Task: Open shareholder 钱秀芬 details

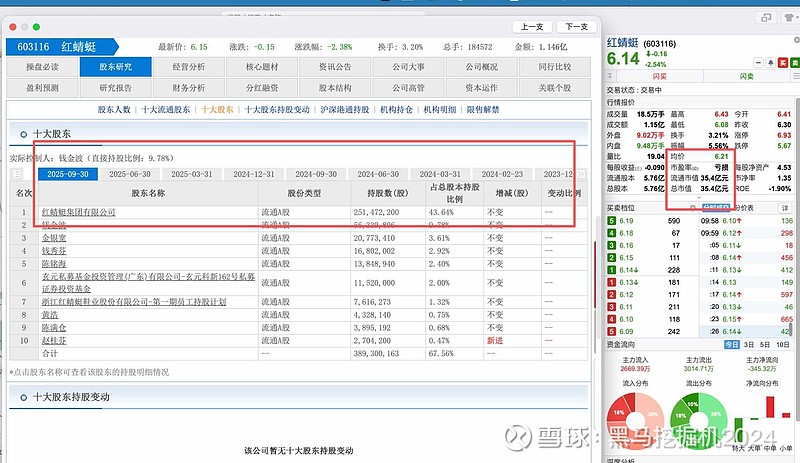Action: click(54, 251)
